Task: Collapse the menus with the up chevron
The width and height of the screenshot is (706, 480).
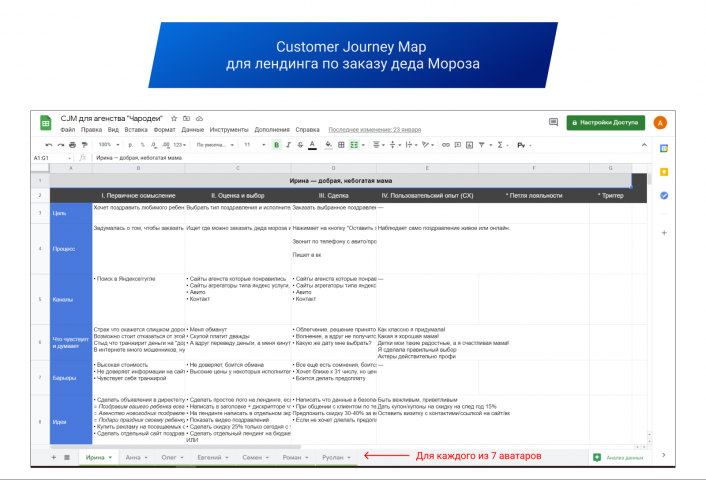Action: tap(644, 145)
